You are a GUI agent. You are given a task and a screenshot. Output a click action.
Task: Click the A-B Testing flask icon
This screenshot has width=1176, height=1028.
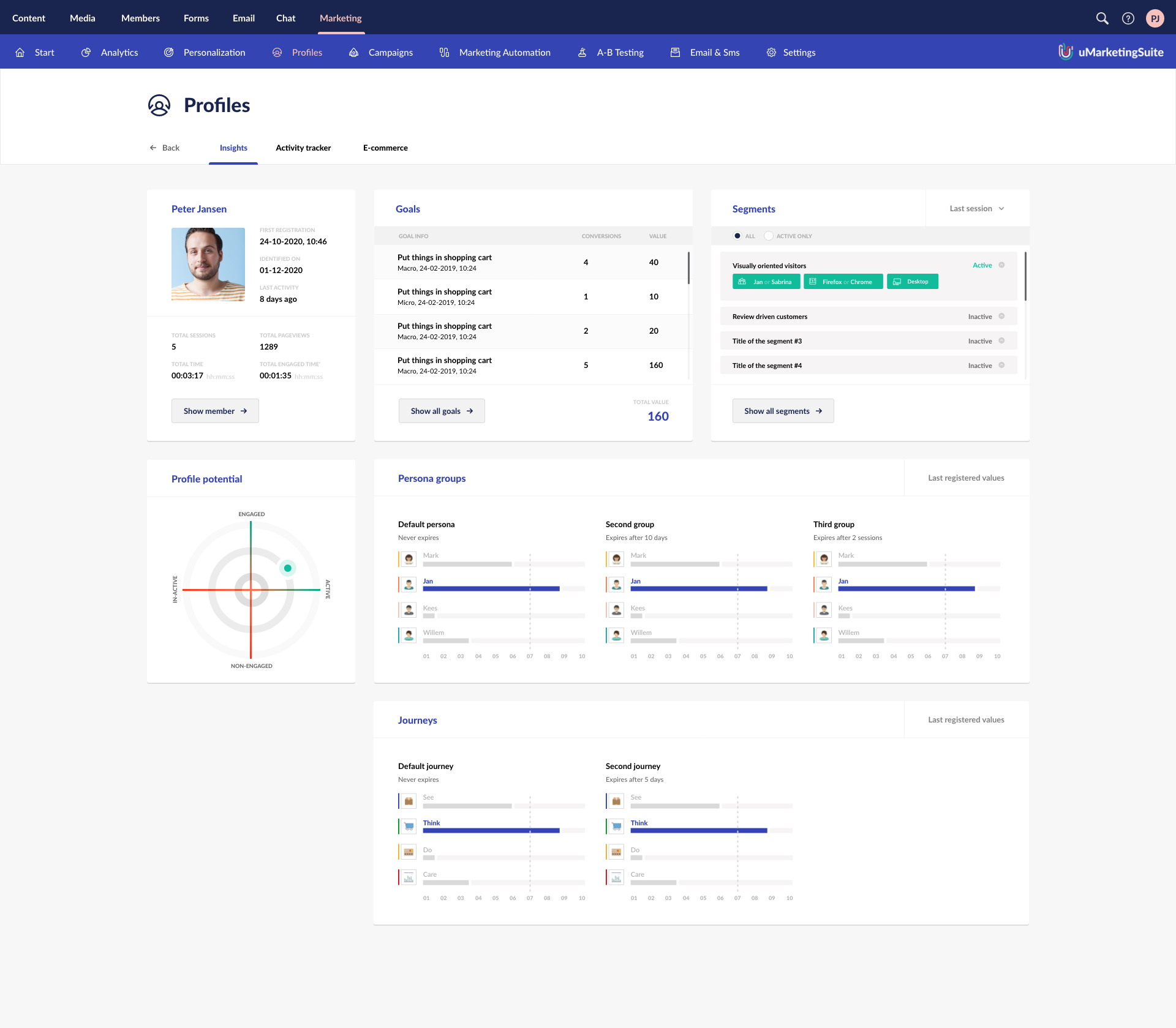tap(582, 53)
